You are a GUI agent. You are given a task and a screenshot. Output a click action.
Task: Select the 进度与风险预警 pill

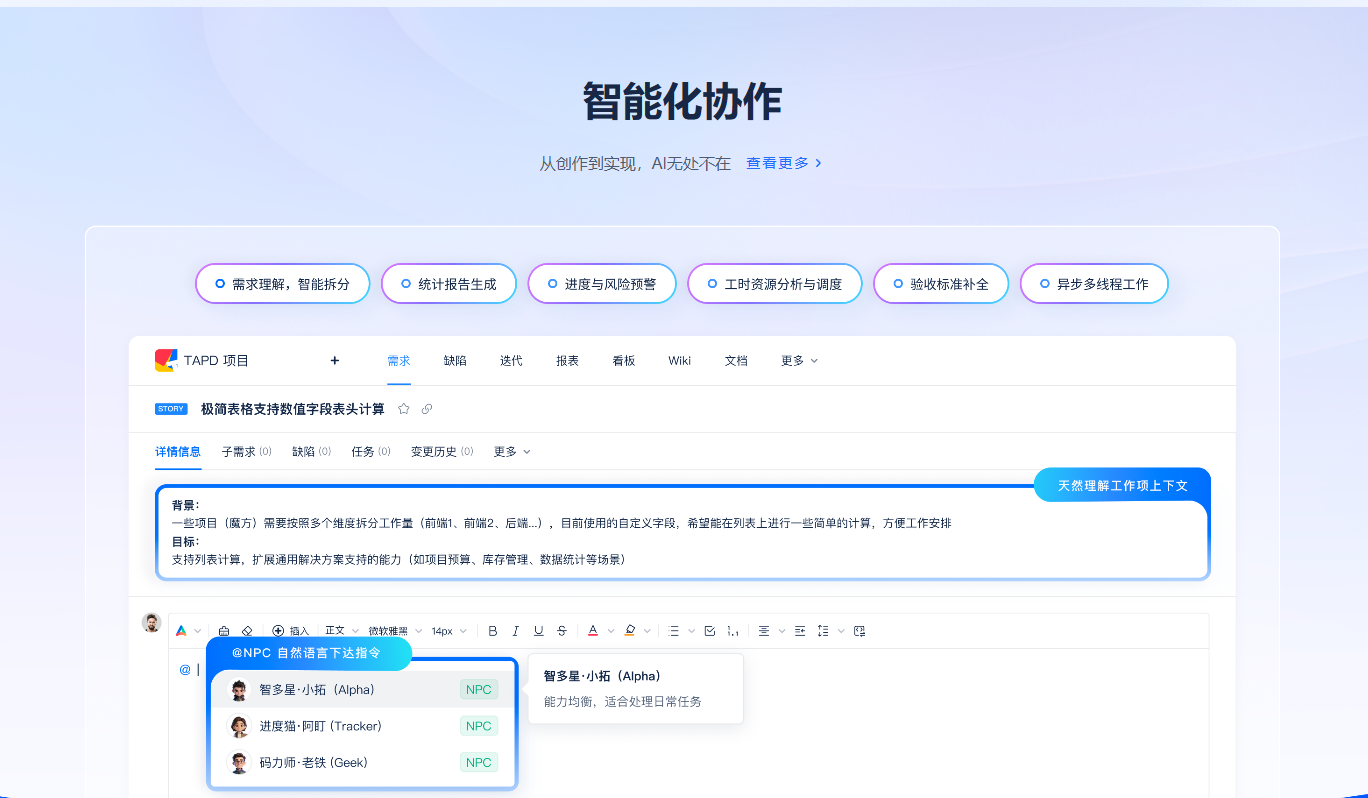tap(601, 284)
